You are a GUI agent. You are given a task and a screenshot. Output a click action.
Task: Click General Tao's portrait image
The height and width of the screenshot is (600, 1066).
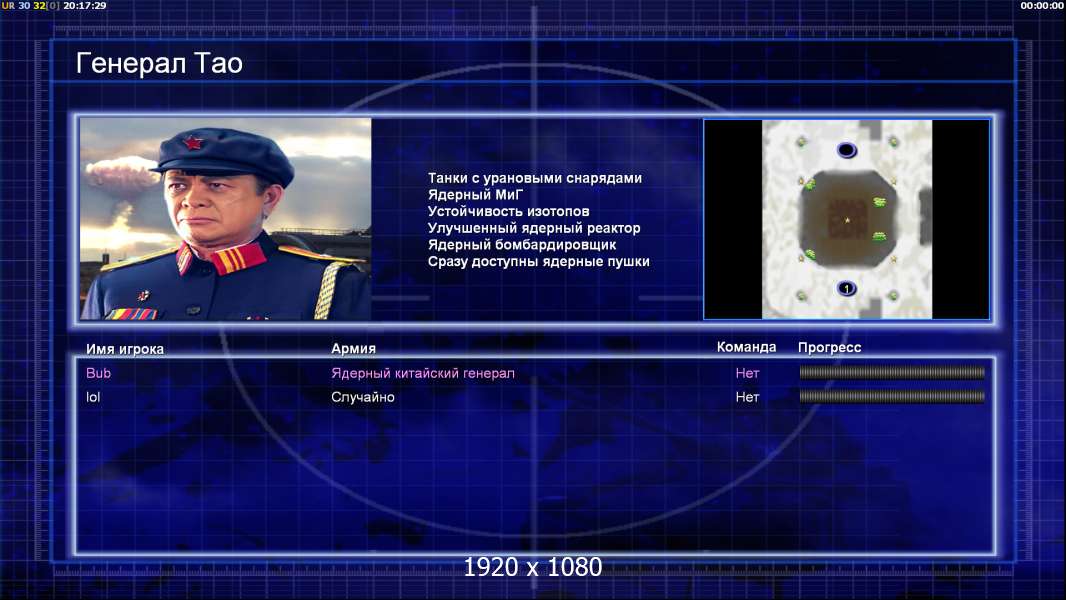(x=226, y=219)
